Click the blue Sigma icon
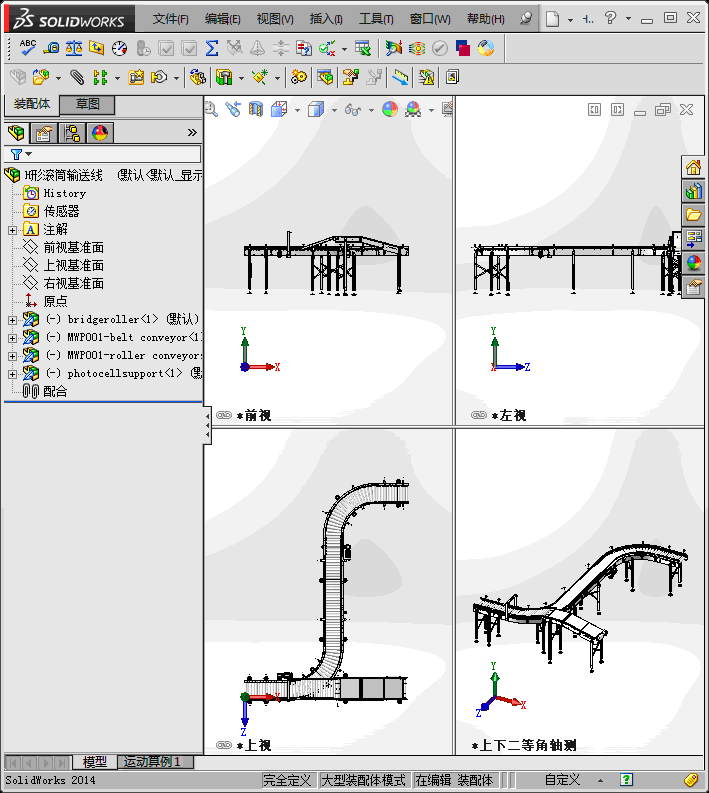This screenshot has width=709, height=793. [x=212, y=48]
